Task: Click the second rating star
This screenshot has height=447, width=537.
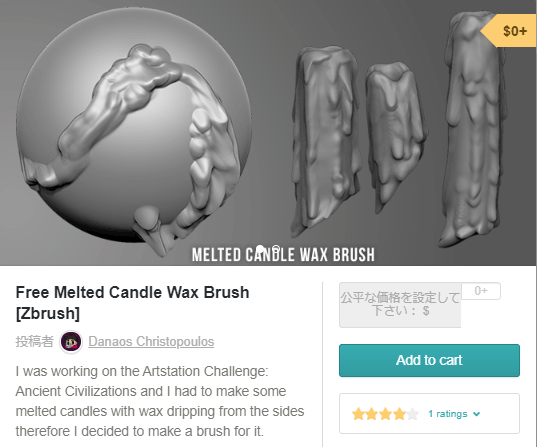Action: click(372, 414)
